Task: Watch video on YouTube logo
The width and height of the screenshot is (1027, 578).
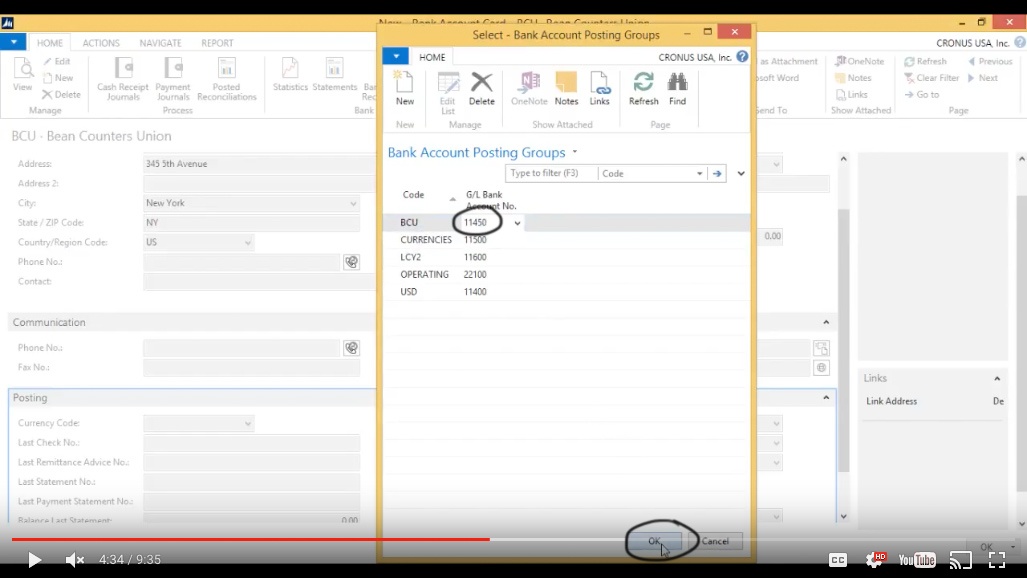Action: (917, 560)
